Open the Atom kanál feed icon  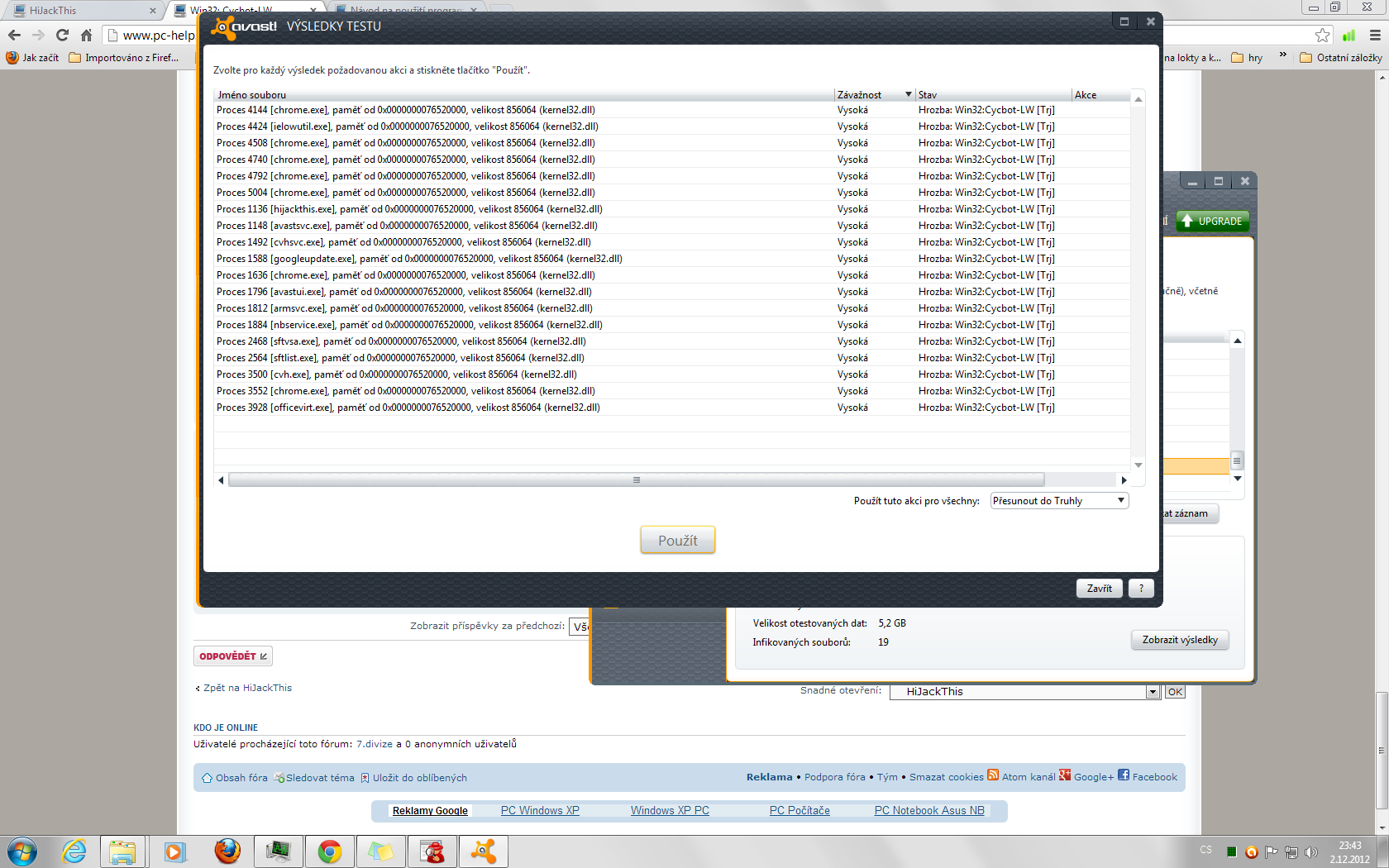(993, 775)
